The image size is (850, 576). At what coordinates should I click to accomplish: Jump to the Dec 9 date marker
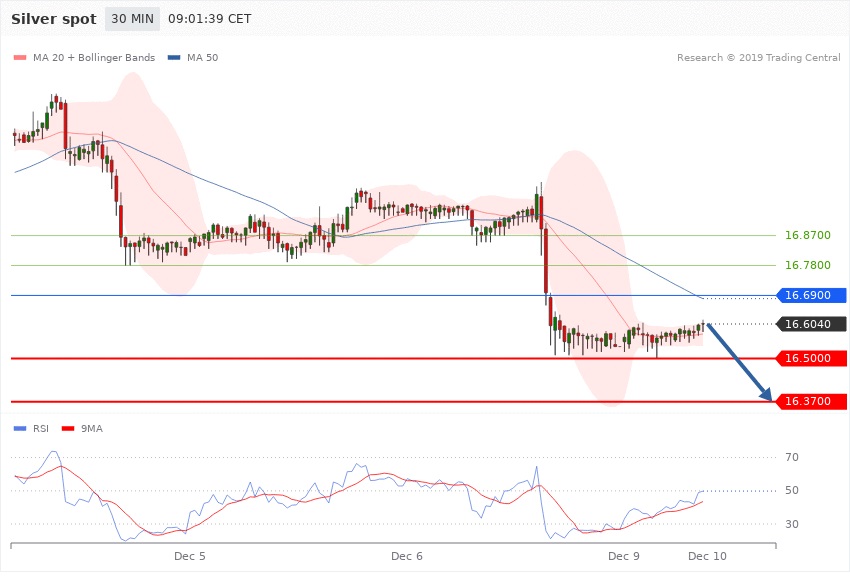(x=624, y=555)
